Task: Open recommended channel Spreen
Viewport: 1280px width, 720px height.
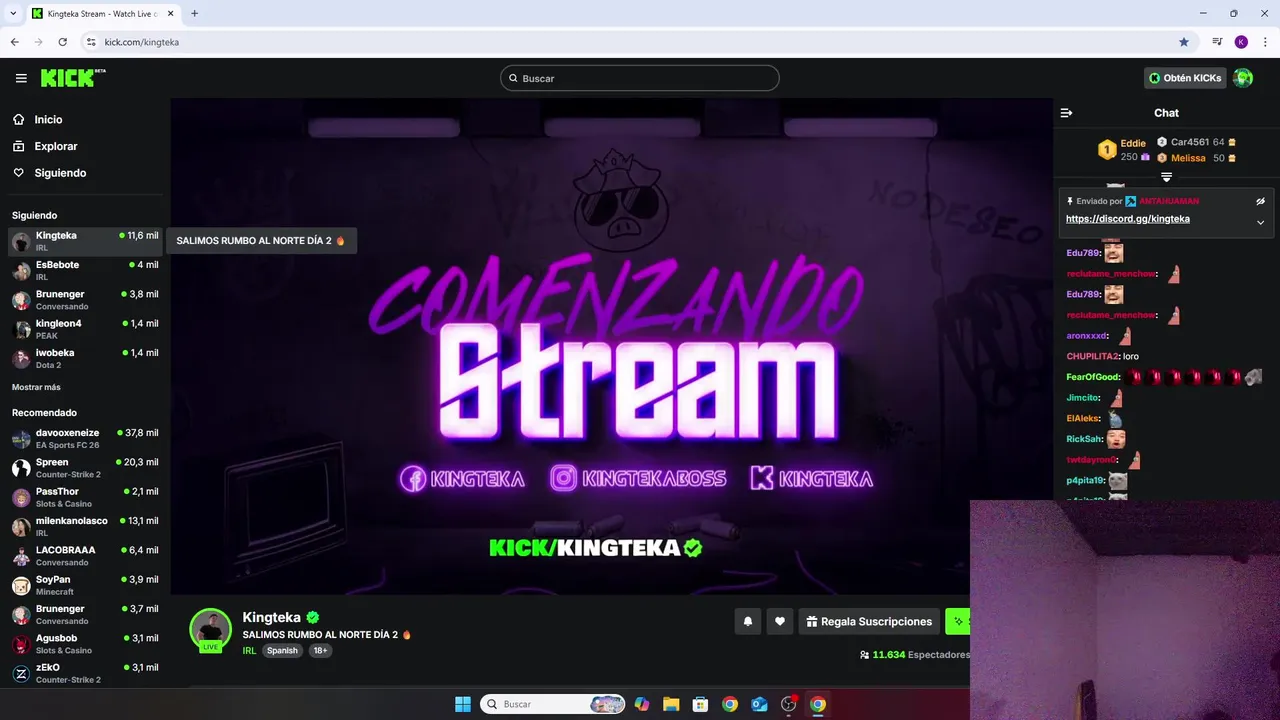Action: click(85, 468)
